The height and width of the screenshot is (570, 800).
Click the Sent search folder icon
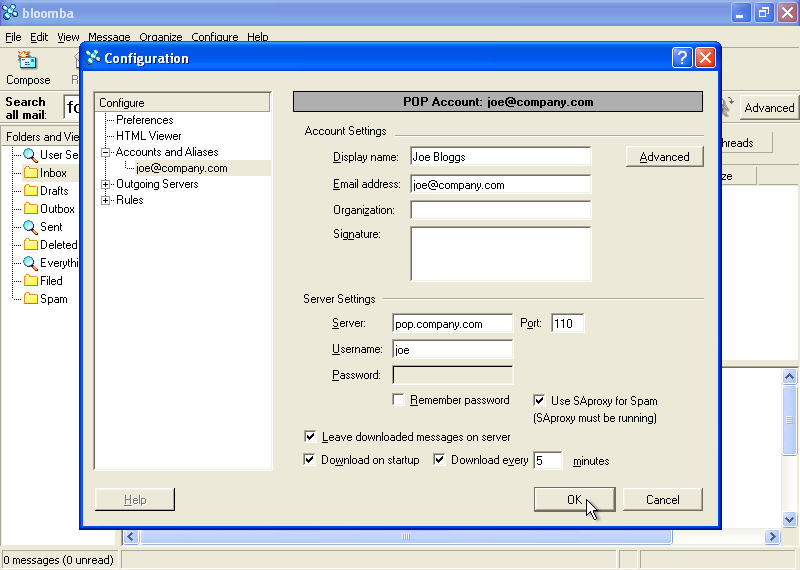click(30, 227)
